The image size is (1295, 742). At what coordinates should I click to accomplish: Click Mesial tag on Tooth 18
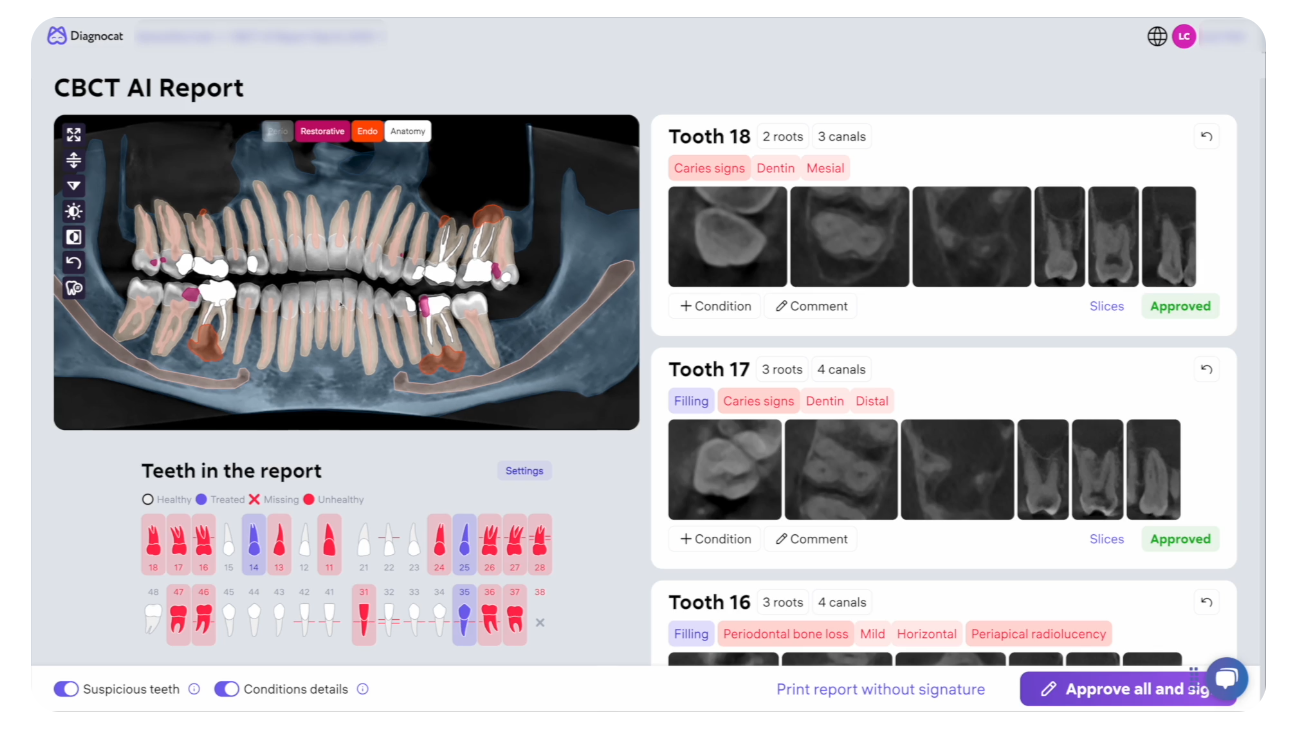825,168
